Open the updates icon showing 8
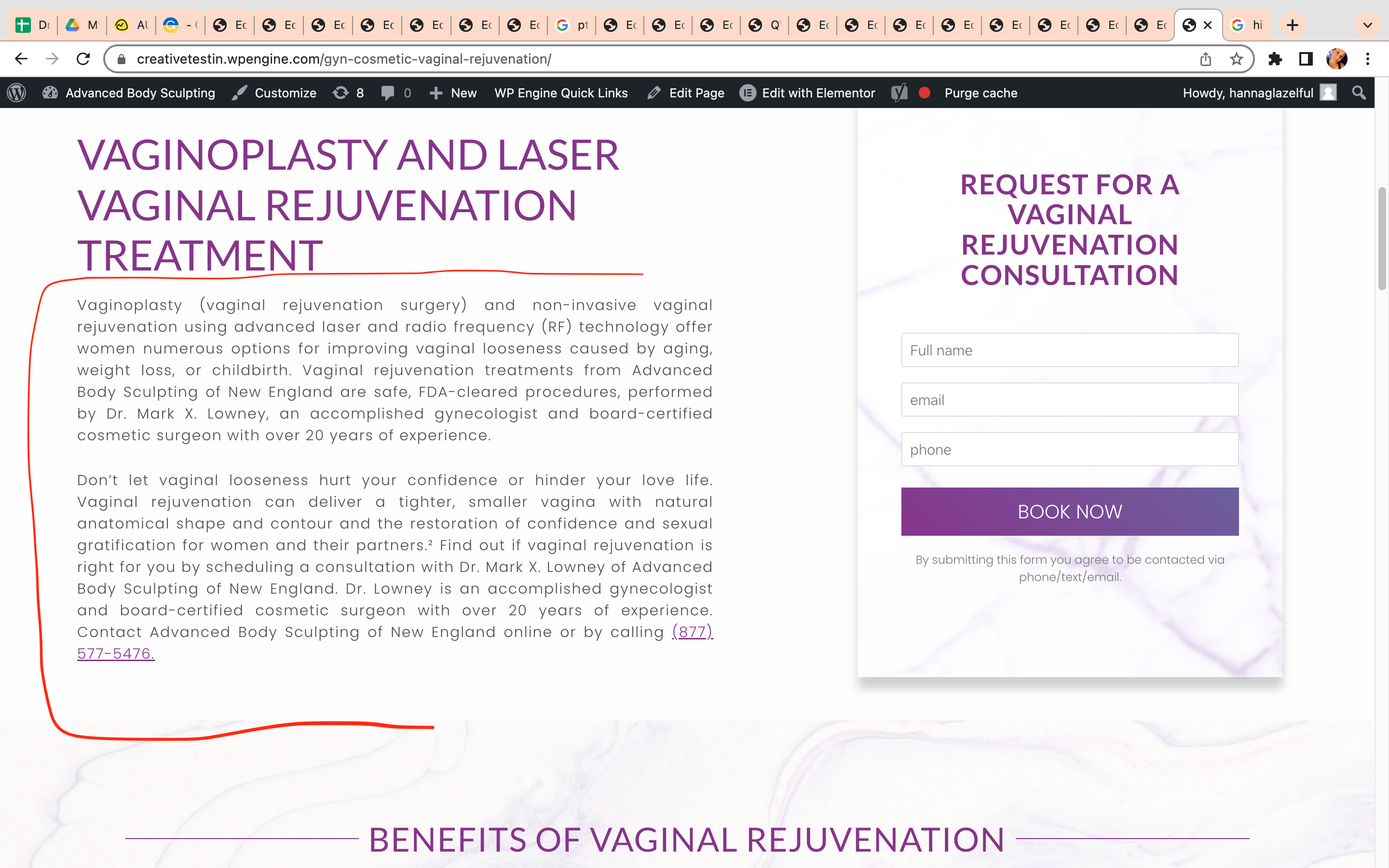The height and width of the screenshot is (868, 1389). pos(348,93)
